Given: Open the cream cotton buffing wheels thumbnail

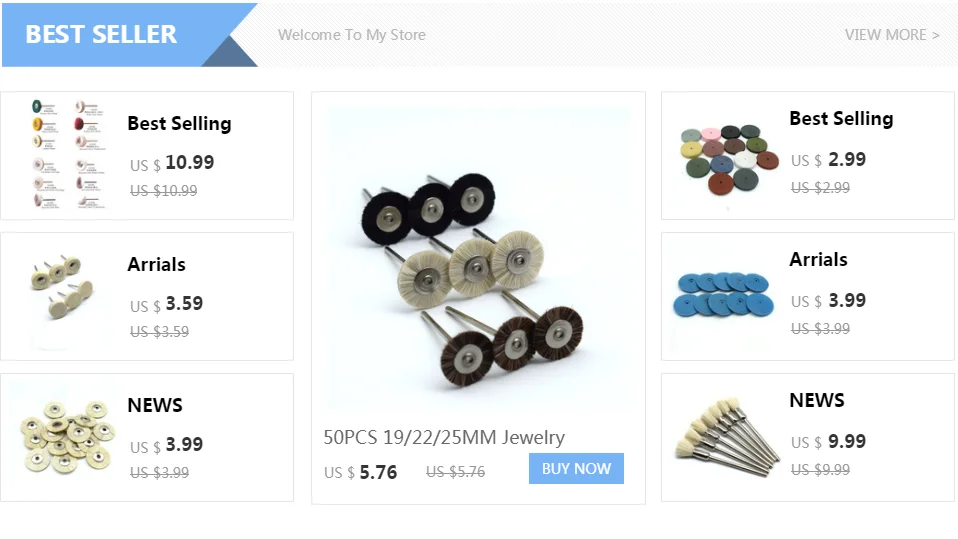Looking at the screenshot, I should pos(68,437).
